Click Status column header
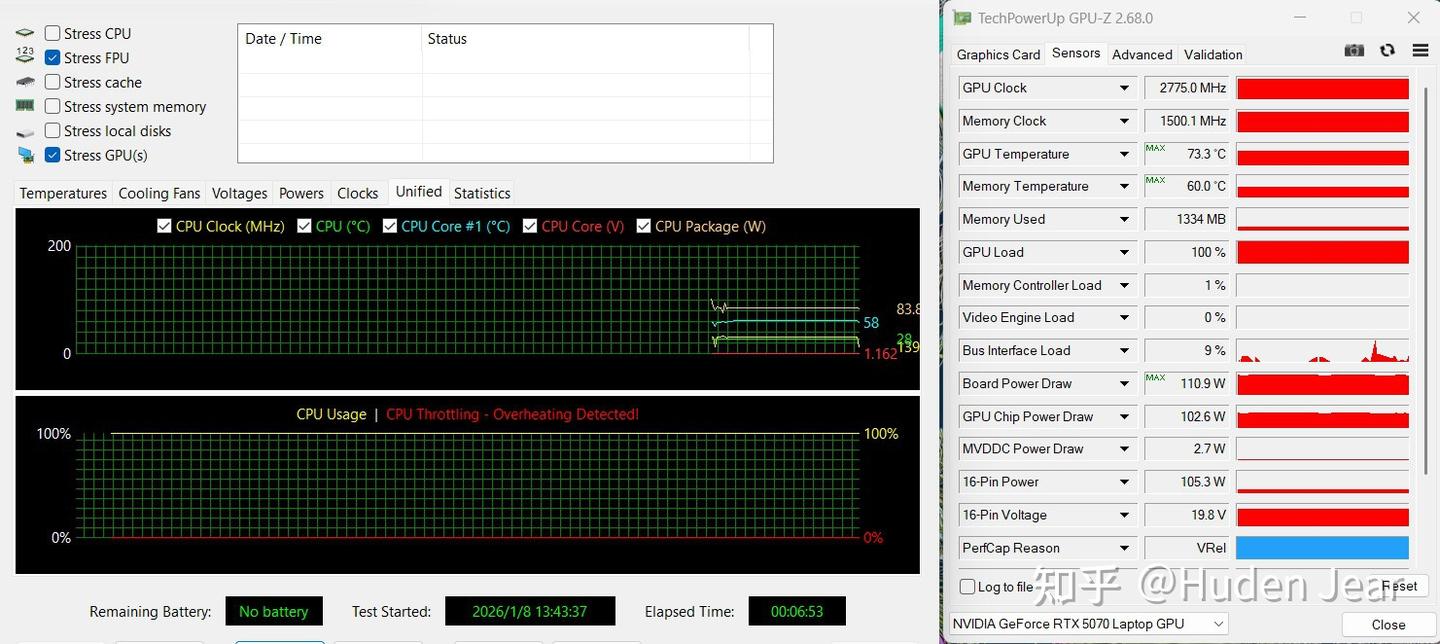 point(586,39)
